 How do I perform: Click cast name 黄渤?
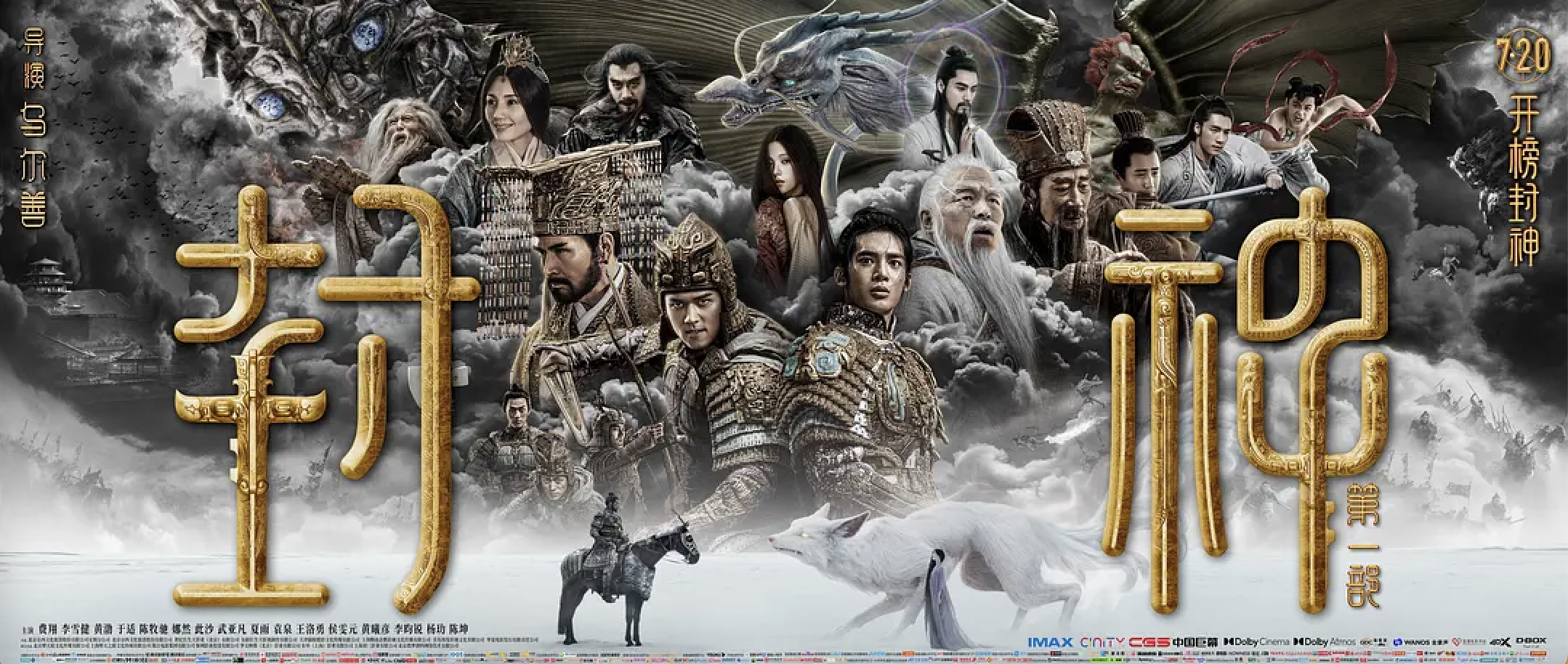(x=103, y=629)
